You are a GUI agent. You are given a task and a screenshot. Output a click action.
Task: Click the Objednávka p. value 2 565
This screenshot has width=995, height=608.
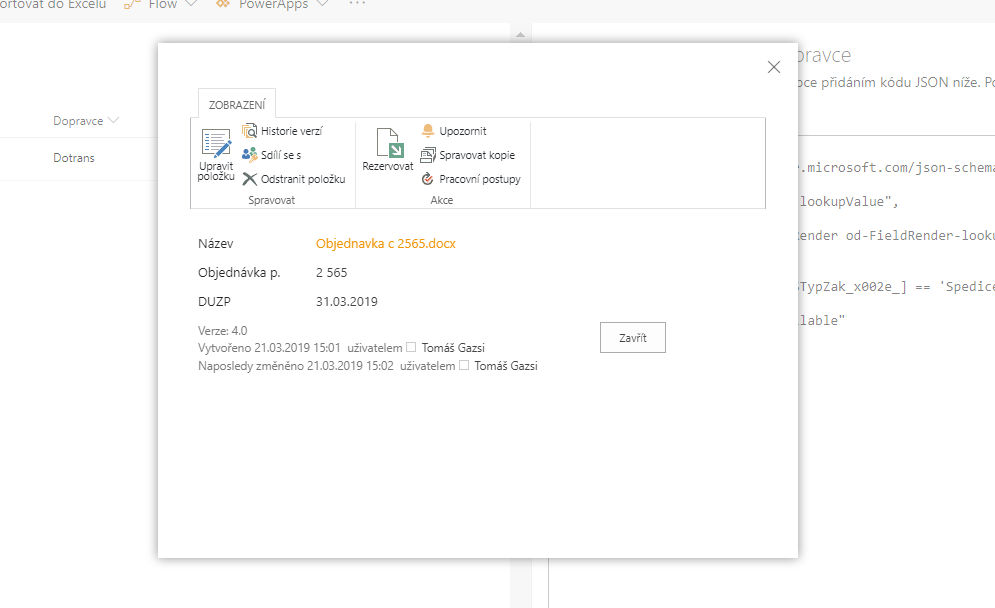coord(331,273)
